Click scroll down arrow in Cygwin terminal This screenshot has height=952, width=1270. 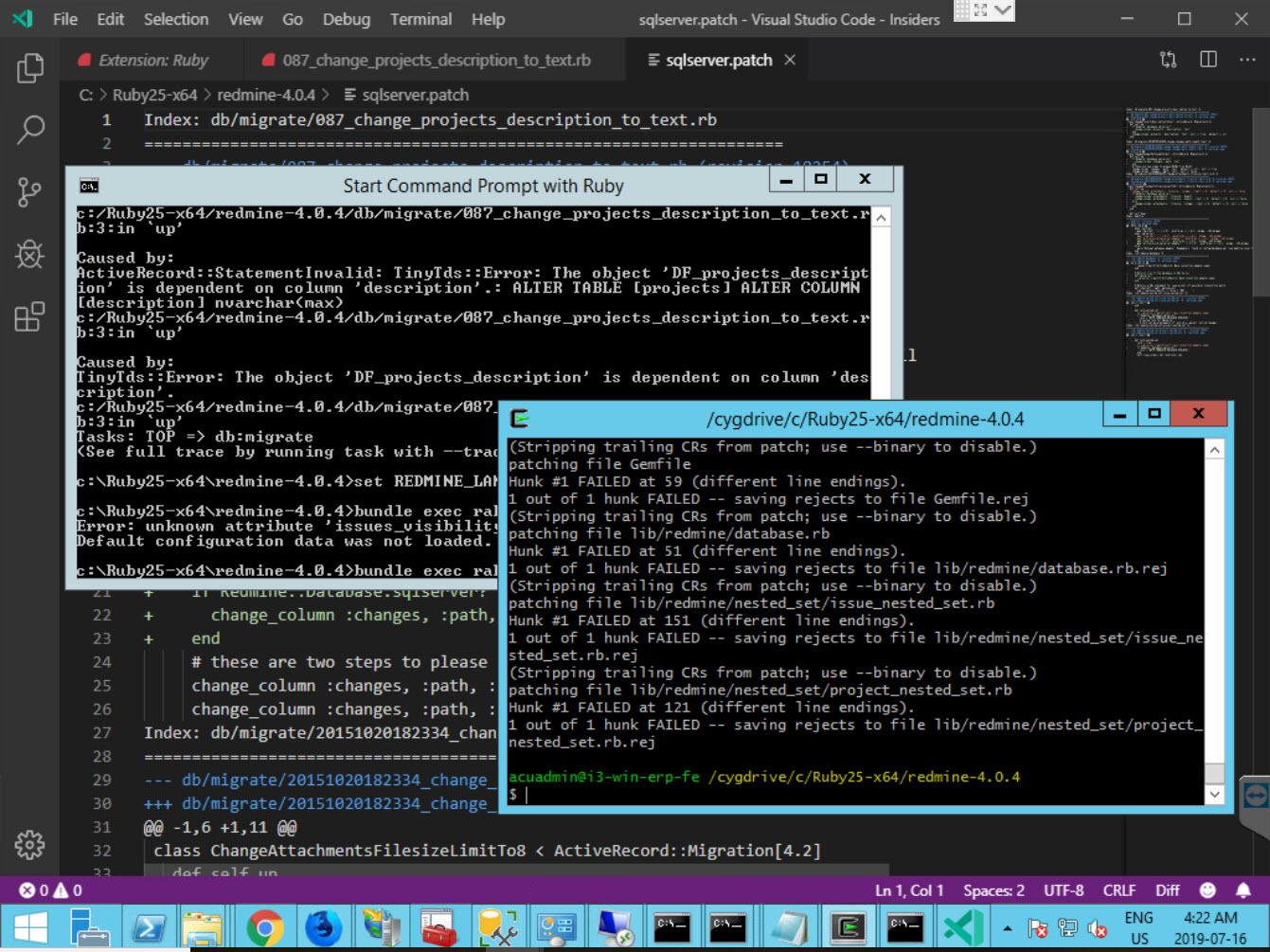(x=1215, y=795)
